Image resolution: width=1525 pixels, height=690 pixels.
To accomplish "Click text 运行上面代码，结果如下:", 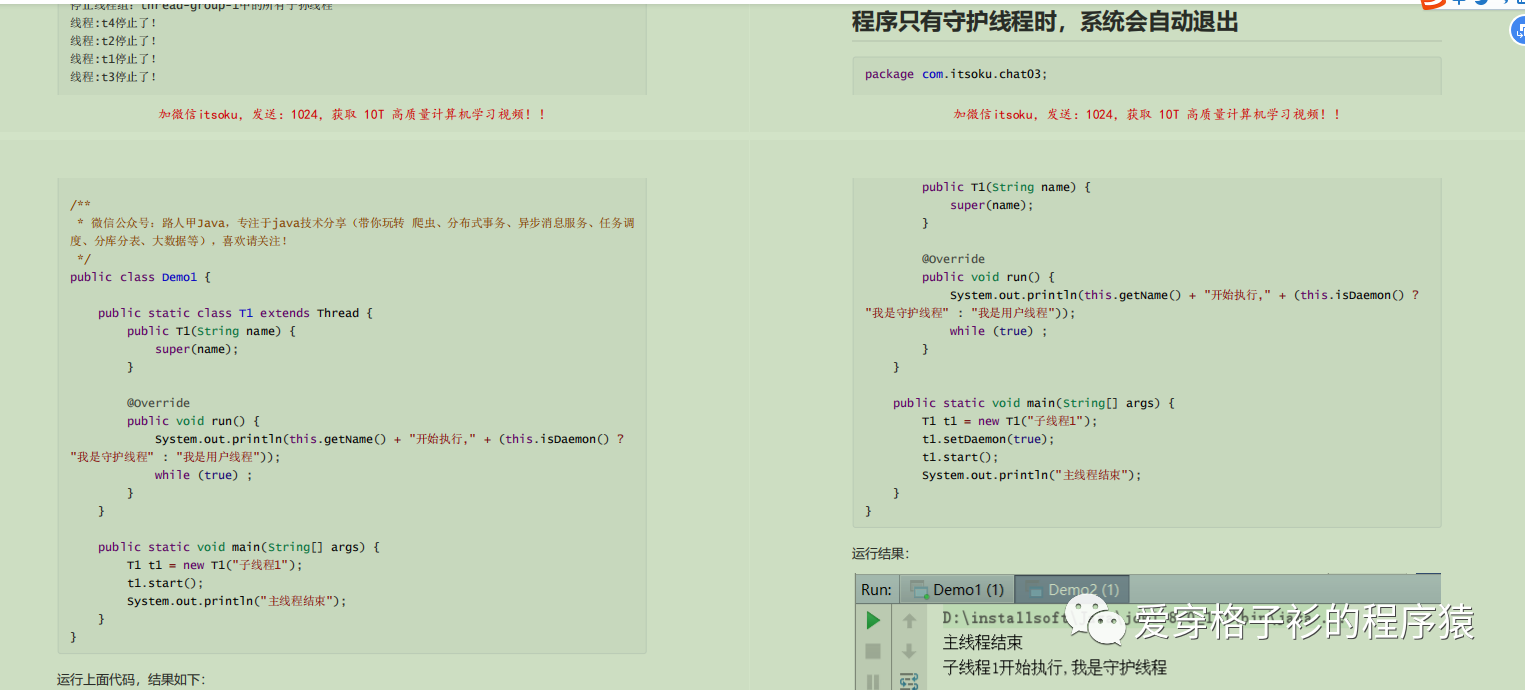I will point(131,680).
